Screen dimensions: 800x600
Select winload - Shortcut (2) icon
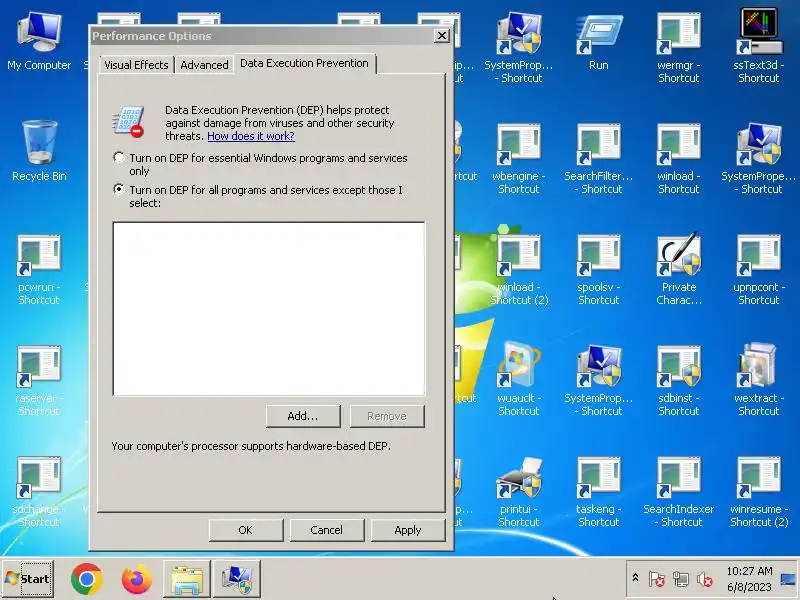(x=518, y=269)
